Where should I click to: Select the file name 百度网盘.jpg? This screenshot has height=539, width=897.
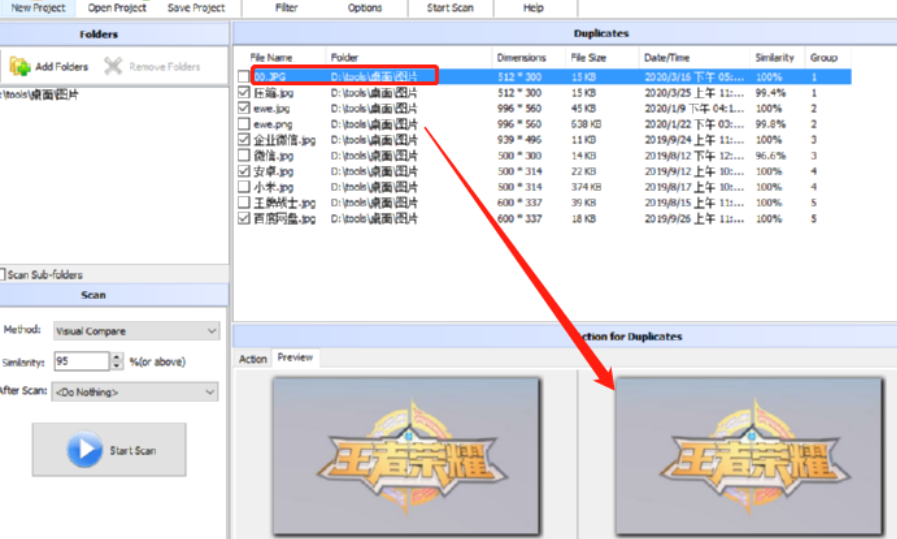pos(284,219)
